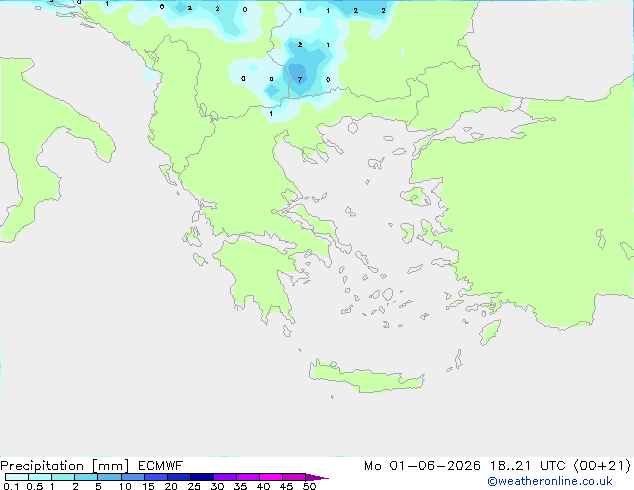Click the '7' precipitation value on the map
This screenshot has width=634, height=490.
pyautogui.click(x=300, y=79)
